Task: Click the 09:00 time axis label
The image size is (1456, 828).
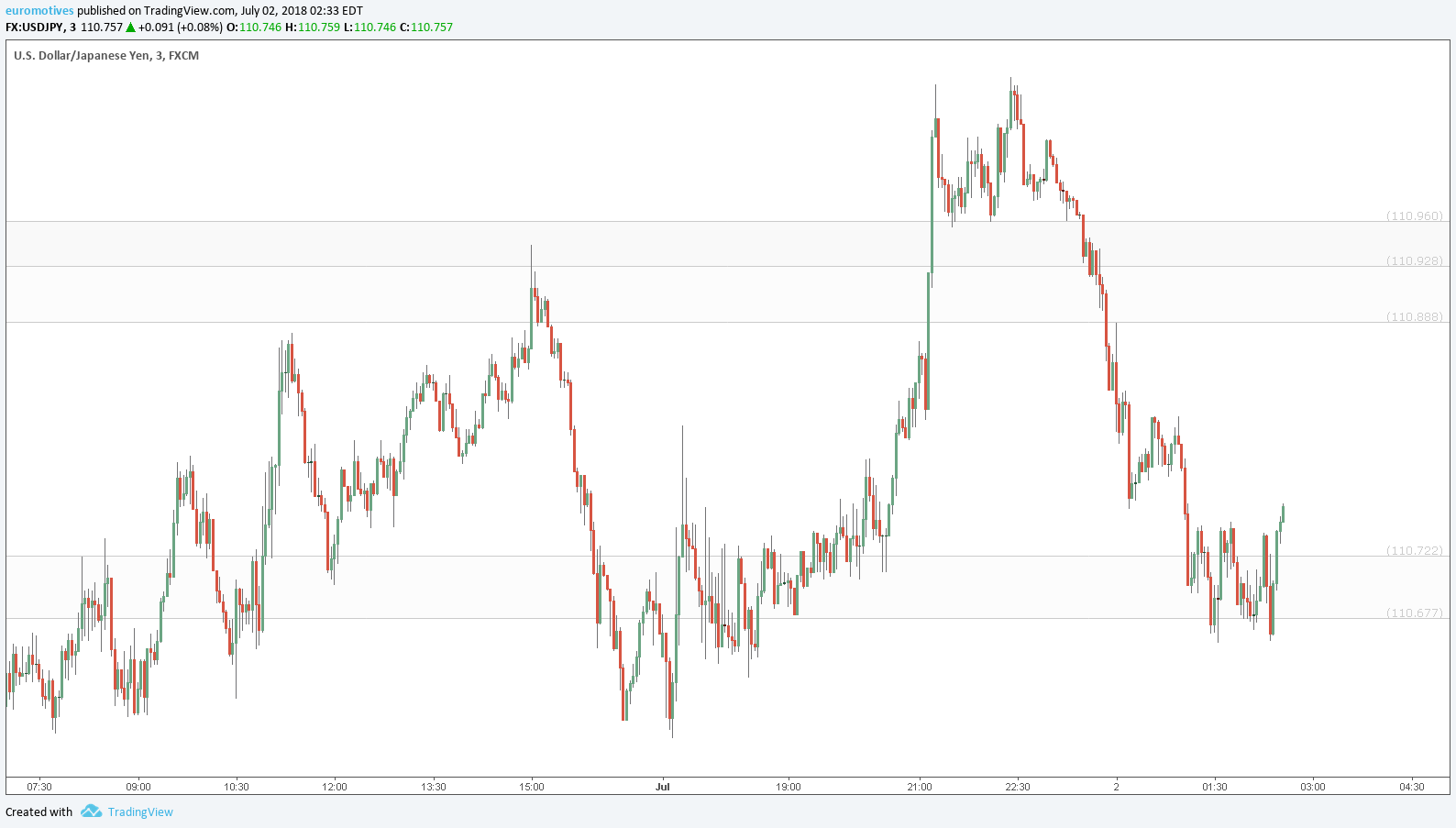Action: (138, 787)
